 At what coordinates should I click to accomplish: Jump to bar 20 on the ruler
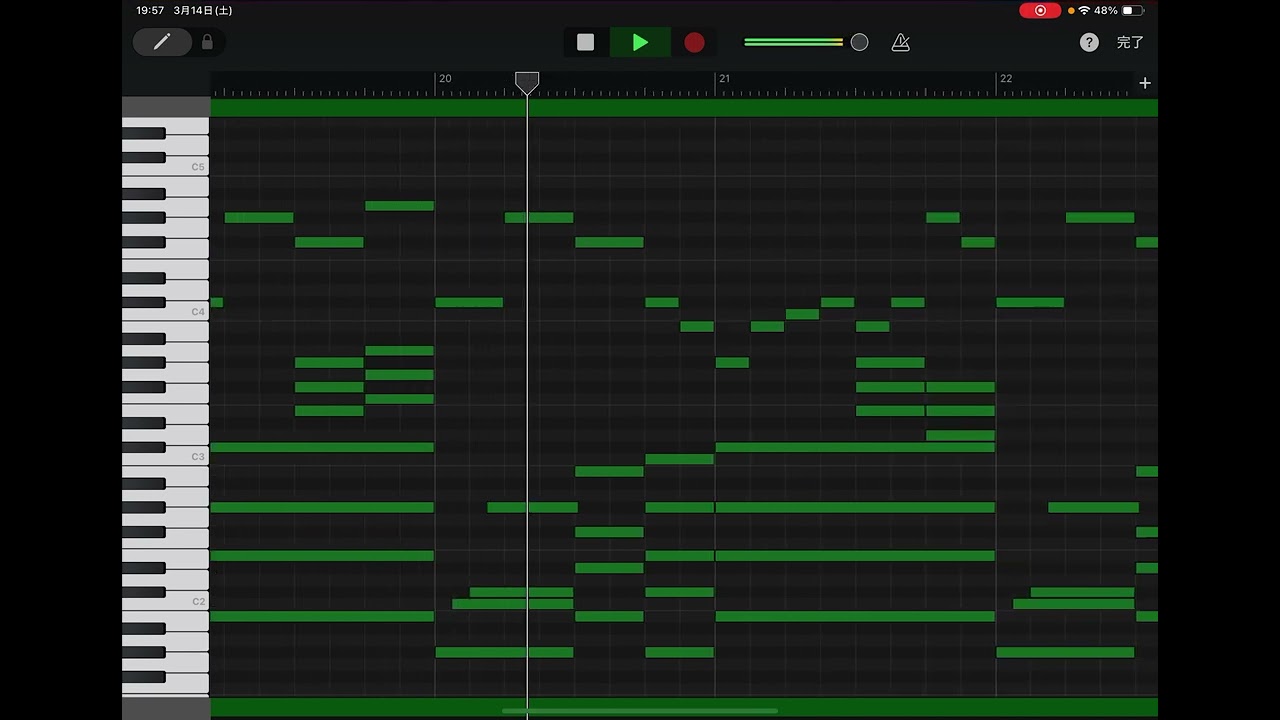coord(445,78)
